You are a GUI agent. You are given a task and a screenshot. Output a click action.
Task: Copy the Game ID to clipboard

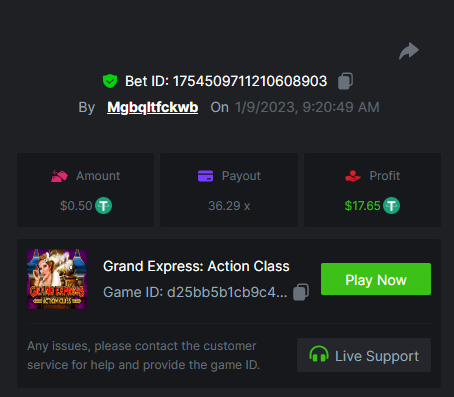pyautogui.click(x=301, y=292)
